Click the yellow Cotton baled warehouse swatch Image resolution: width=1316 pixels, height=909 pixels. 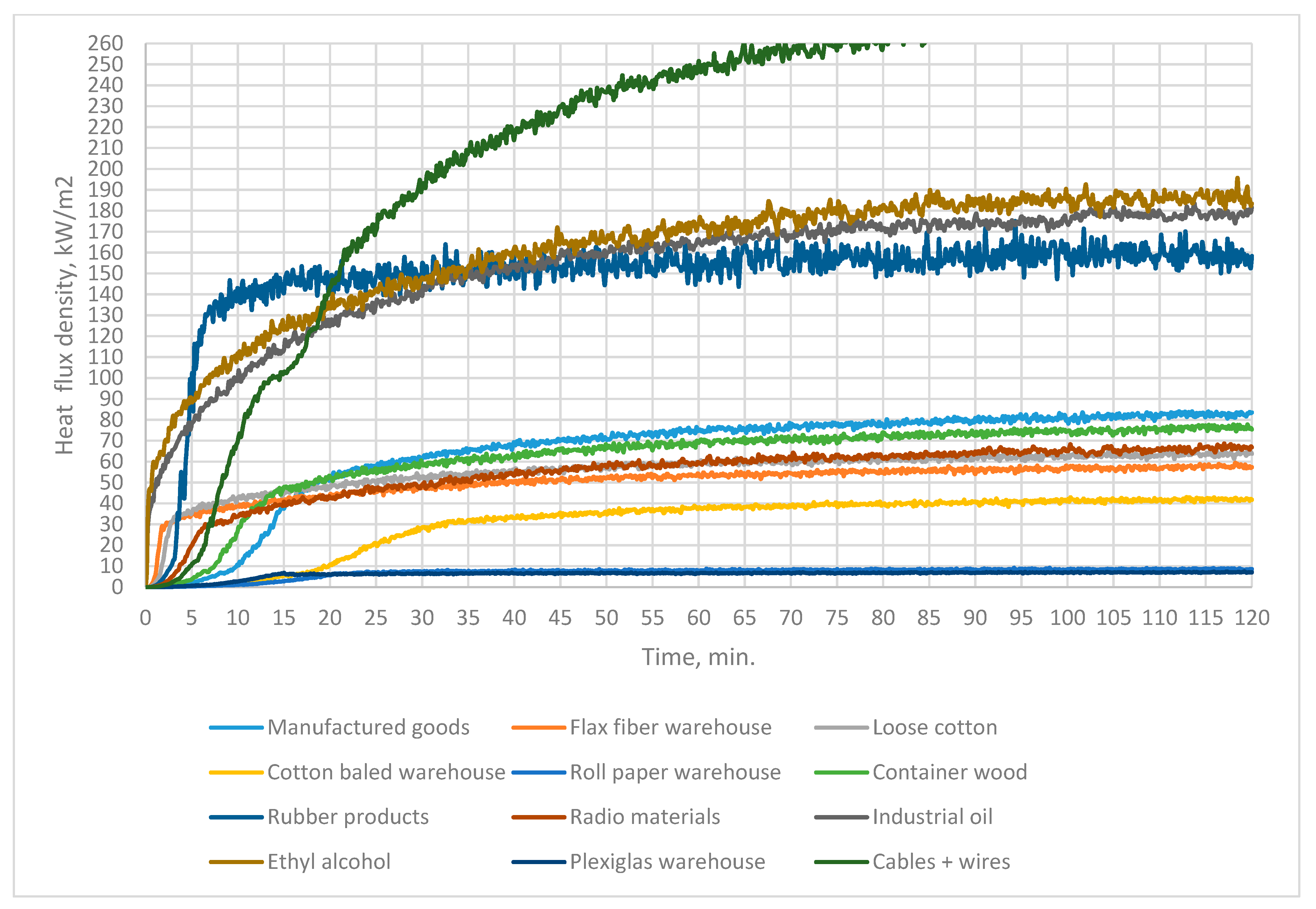pos(236,772)
